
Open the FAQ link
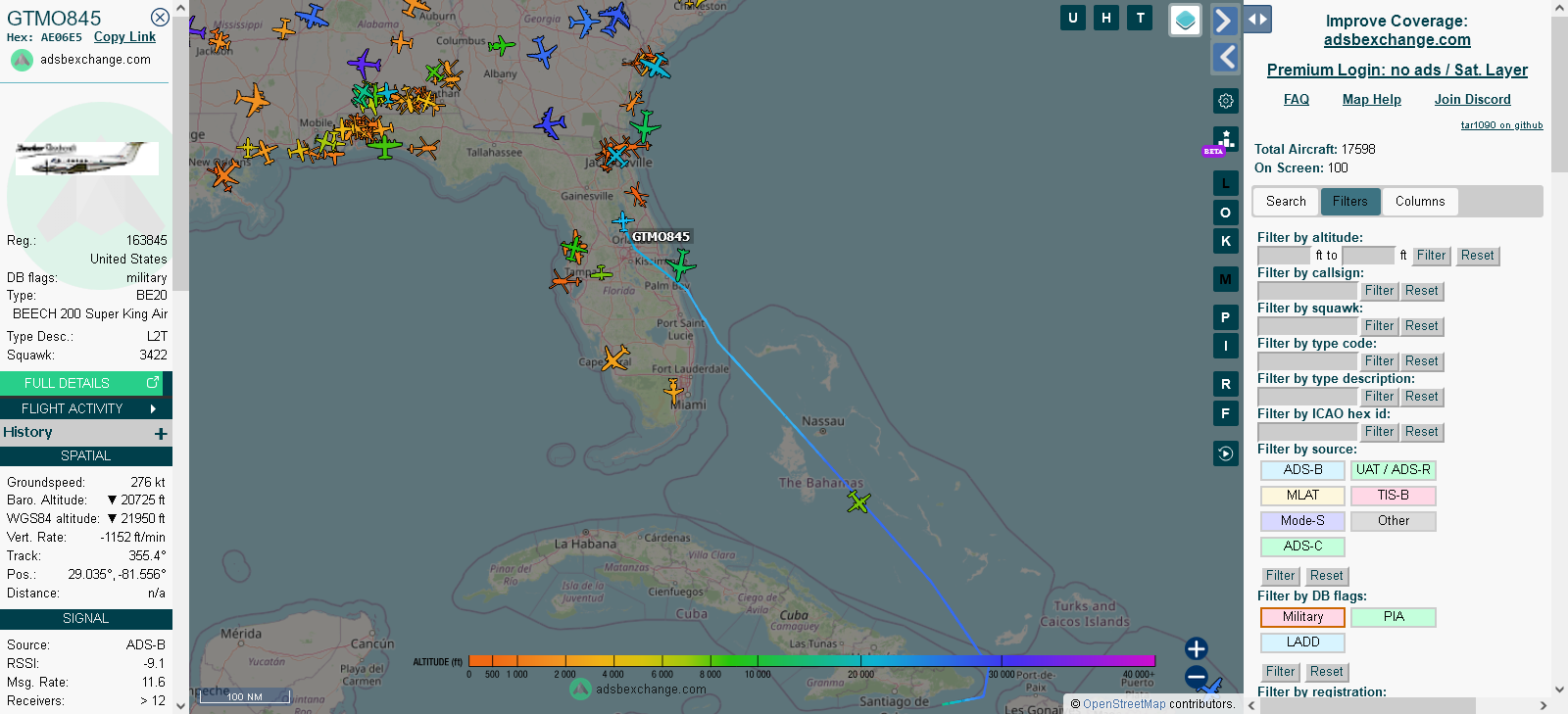pos(1297,100)
